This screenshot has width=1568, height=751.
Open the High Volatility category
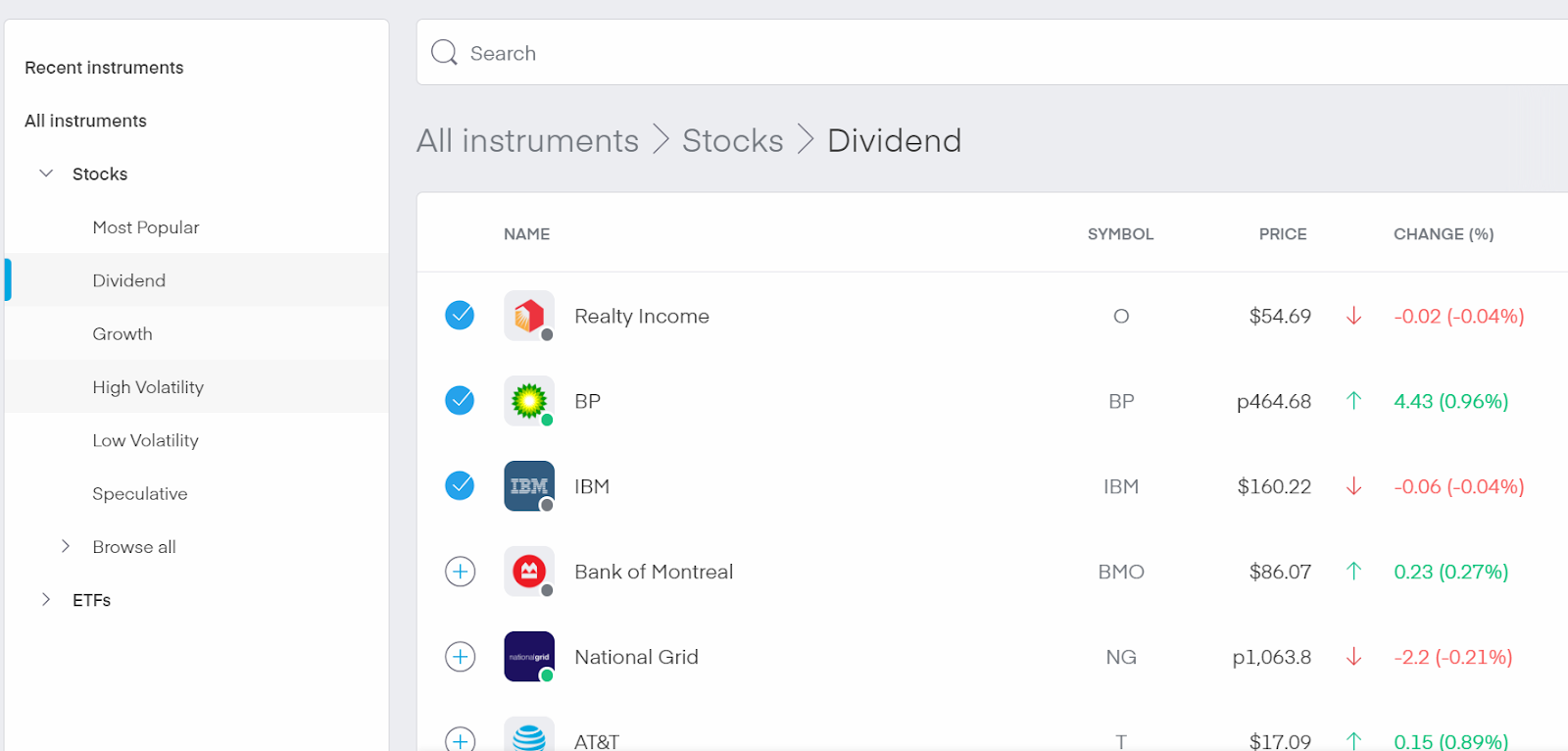(x=148, y=387)
